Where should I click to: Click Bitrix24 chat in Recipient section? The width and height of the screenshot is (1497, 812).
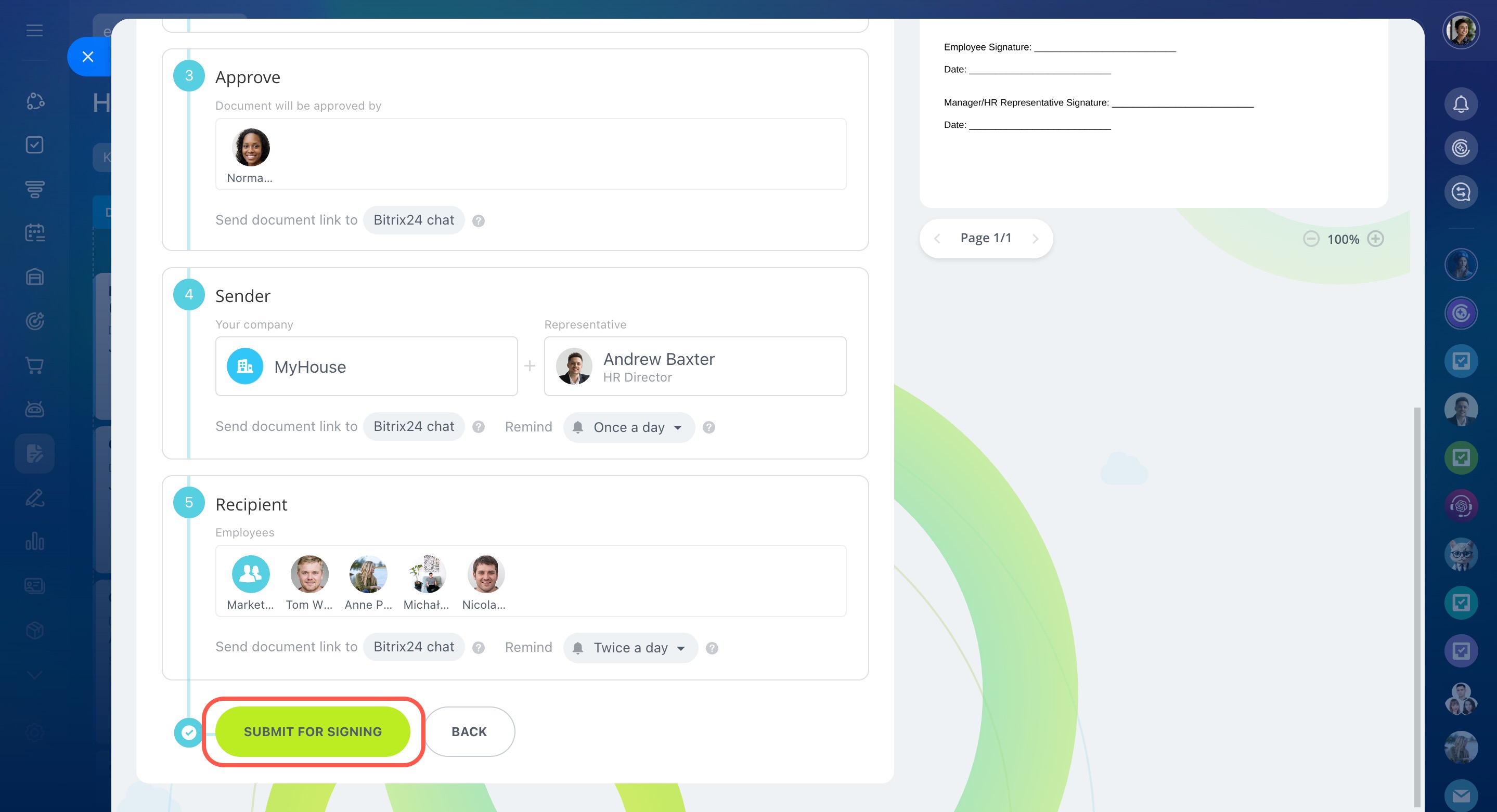point(414,647)
